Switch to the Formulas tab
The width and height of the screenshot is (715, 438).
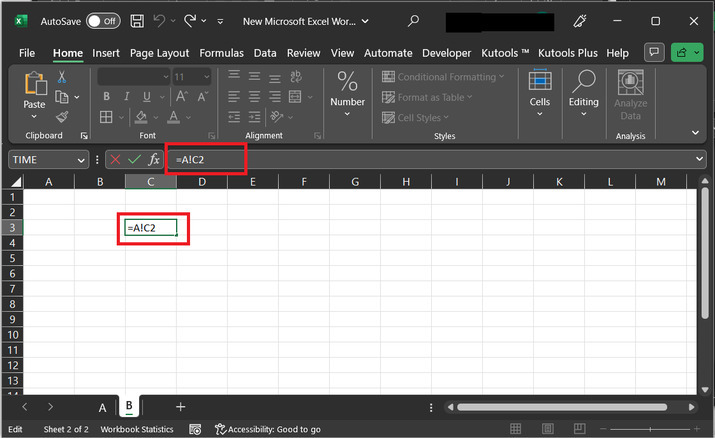[x=221, y=53]
